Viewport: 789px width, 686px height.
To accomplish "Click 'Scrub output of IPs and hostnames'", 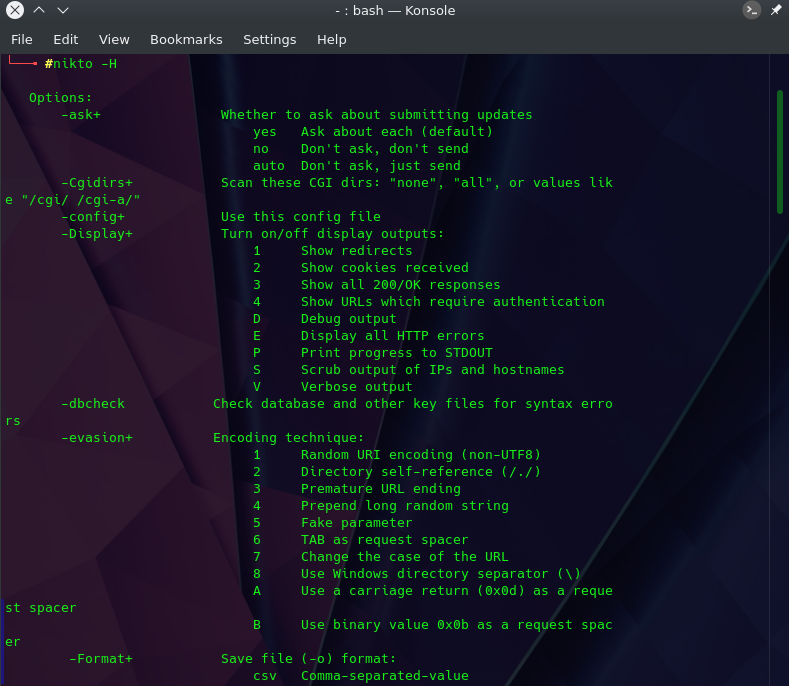I will click(433, 370).
